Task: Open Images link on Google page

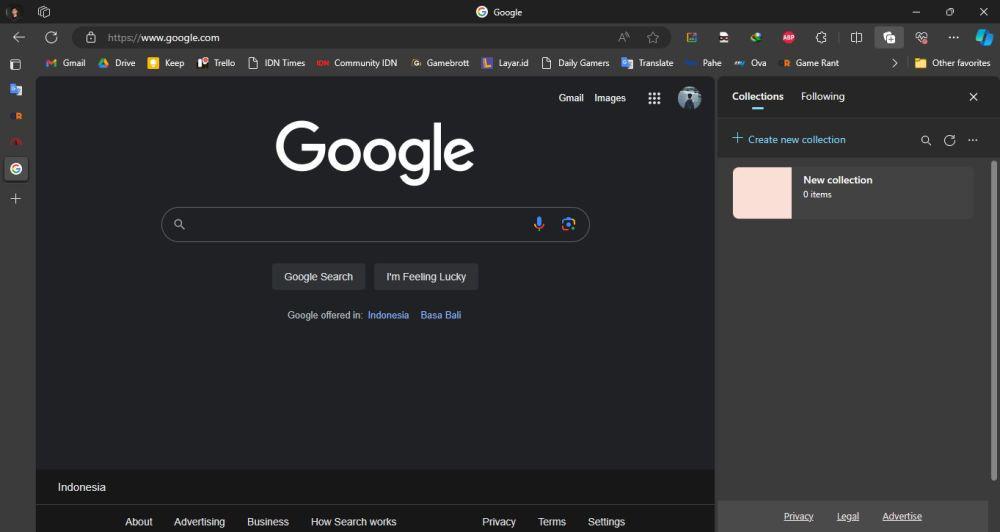Action: [x=610, y=98]
